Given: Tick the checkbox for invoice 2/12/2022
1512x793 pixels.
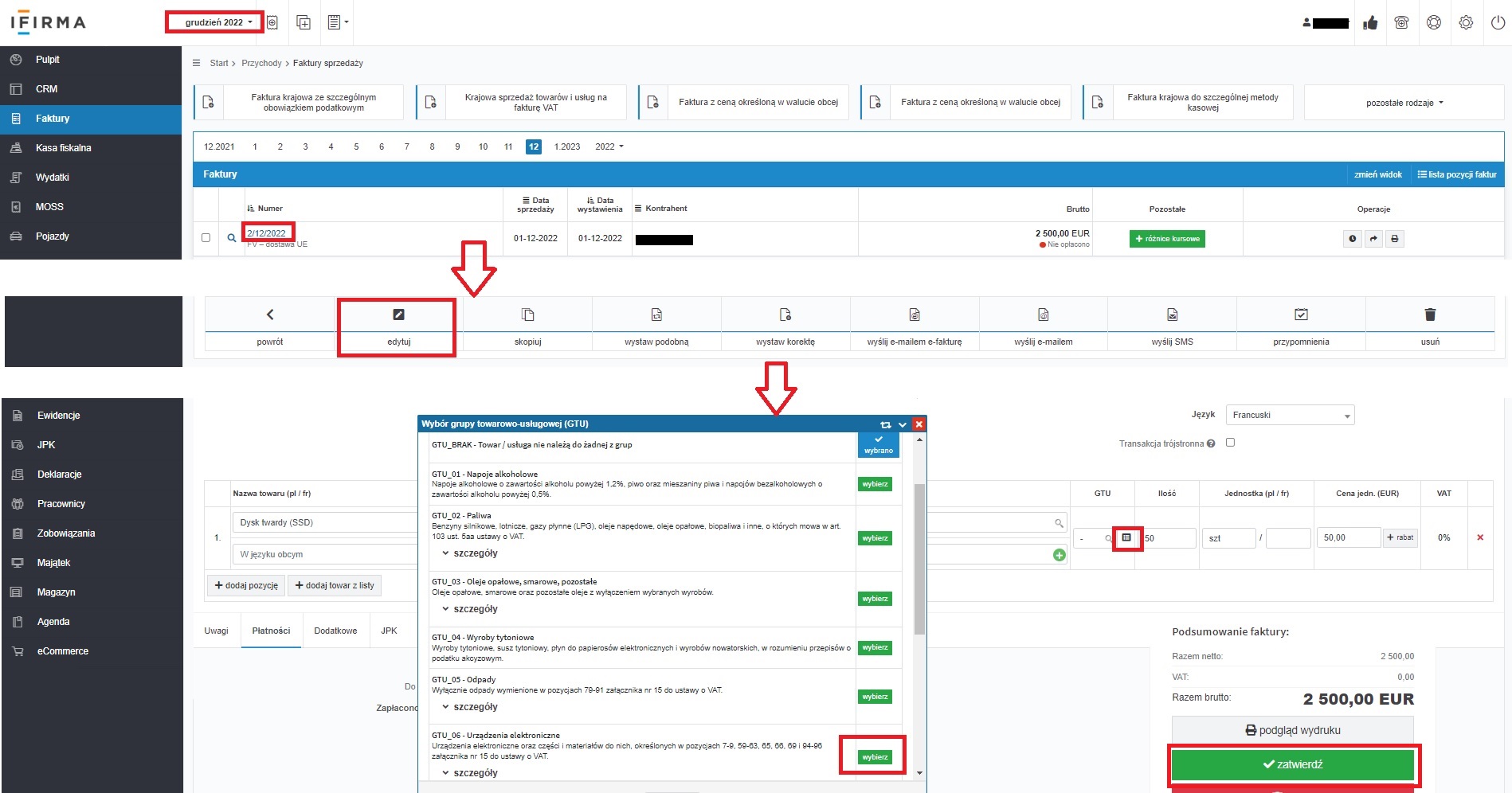Looking at the screenshot, I should pos(206,238).
